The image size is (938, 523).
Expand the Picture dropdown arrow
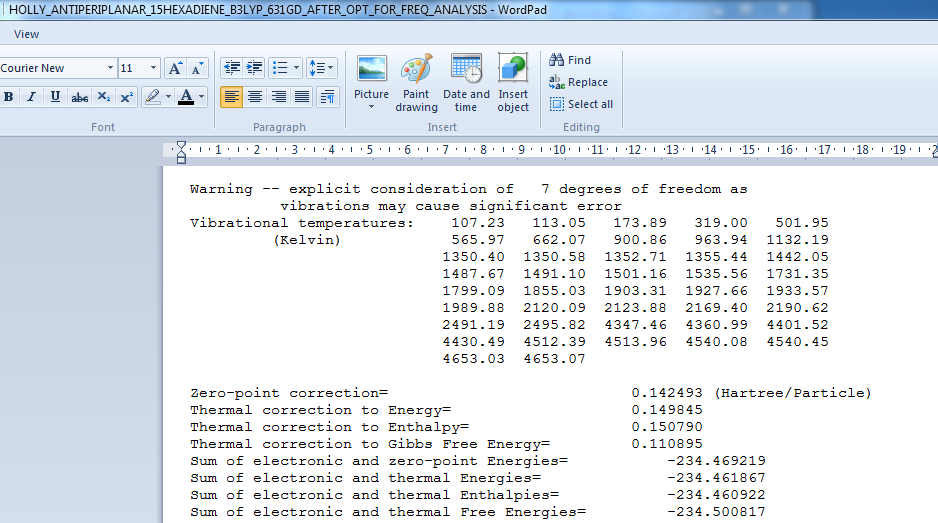pos(371,108)
